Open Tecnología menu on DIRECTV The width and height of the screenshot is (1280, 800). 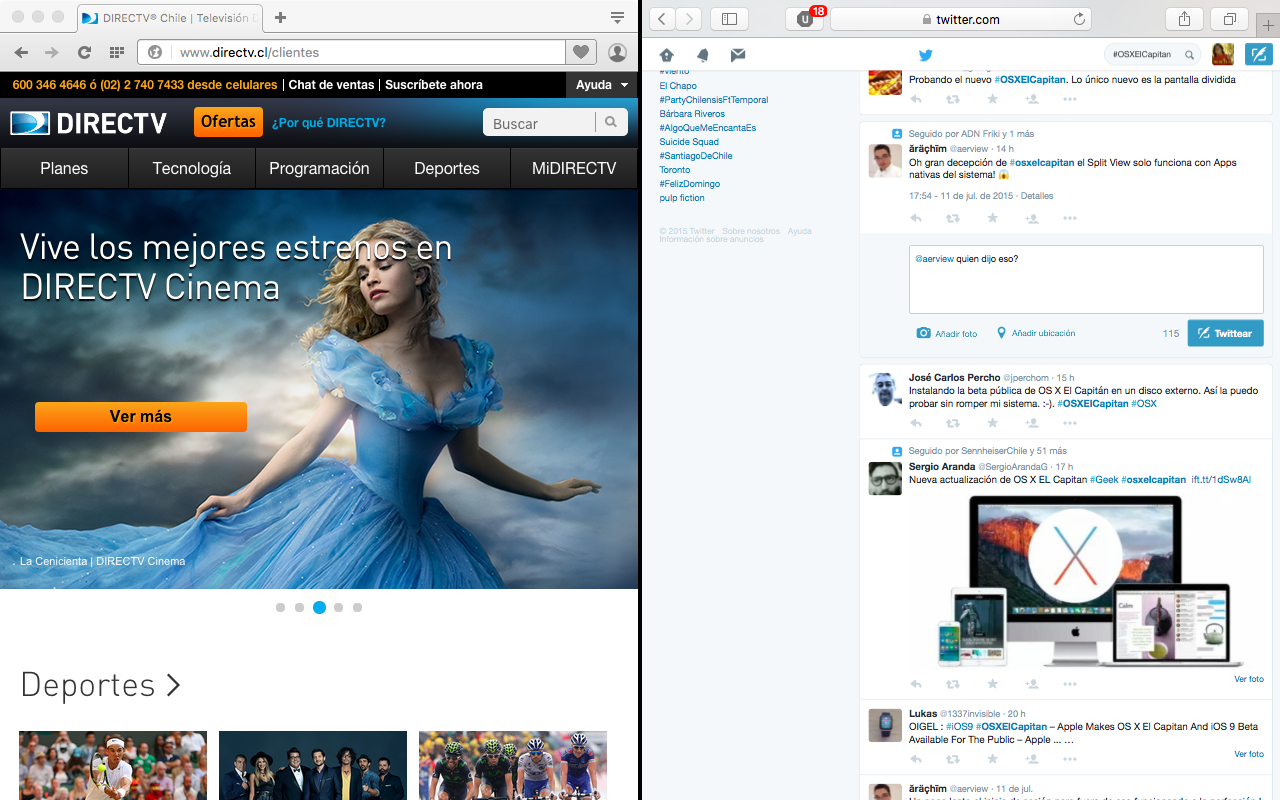pos(192,168)
